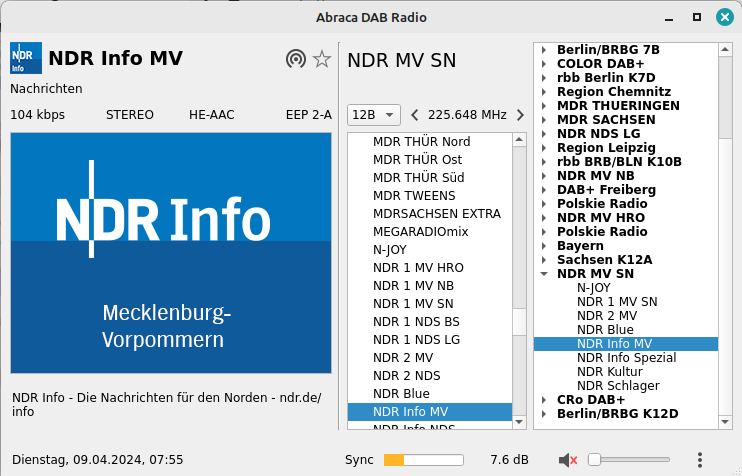The height and width of the screenshot is (476, 742).
Task: Mark NDR Info MV as favorite with the star
Action: 322,59
